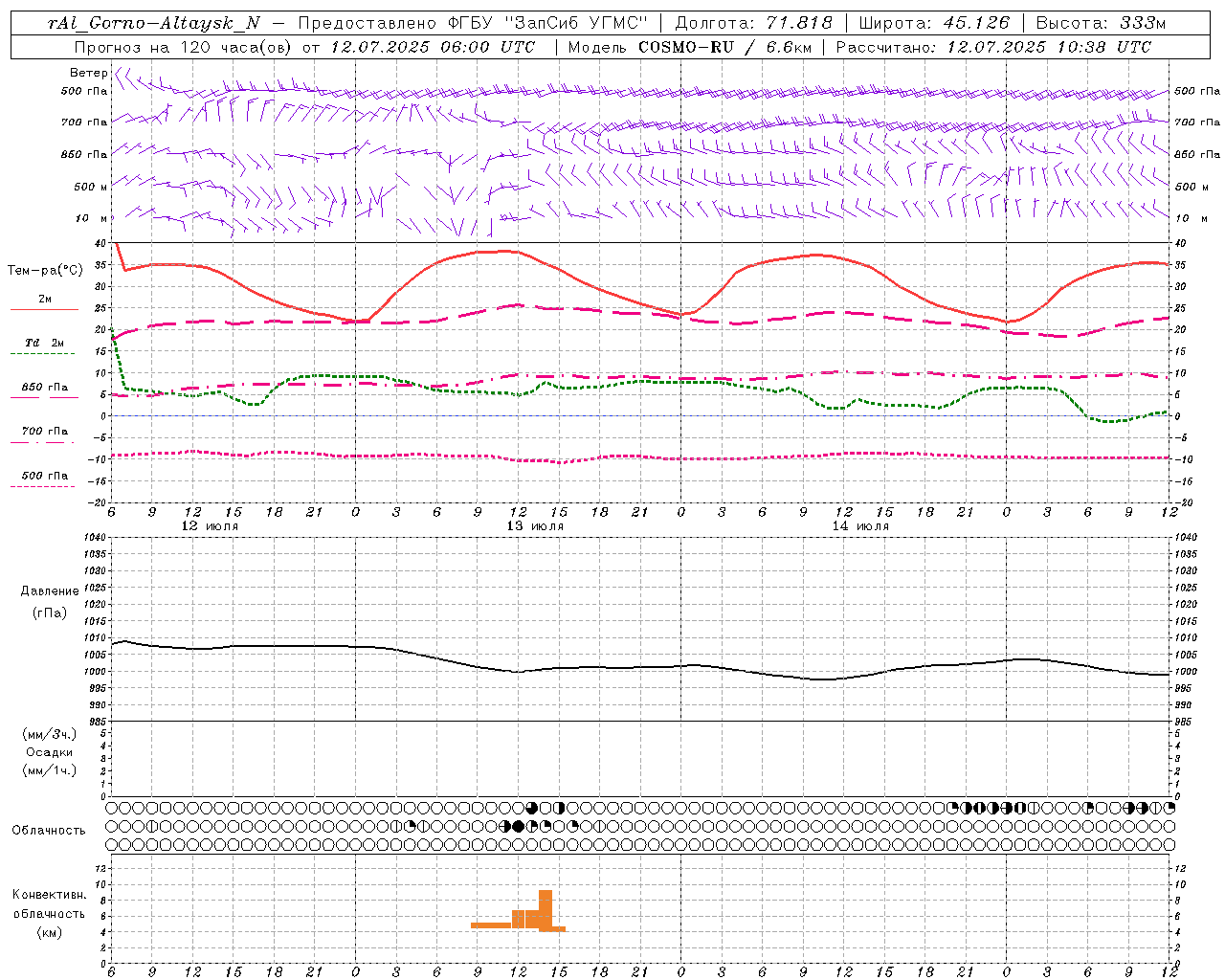Click the 12 июля date label
The image size is (1225, 980).
[x=210, y=526]
